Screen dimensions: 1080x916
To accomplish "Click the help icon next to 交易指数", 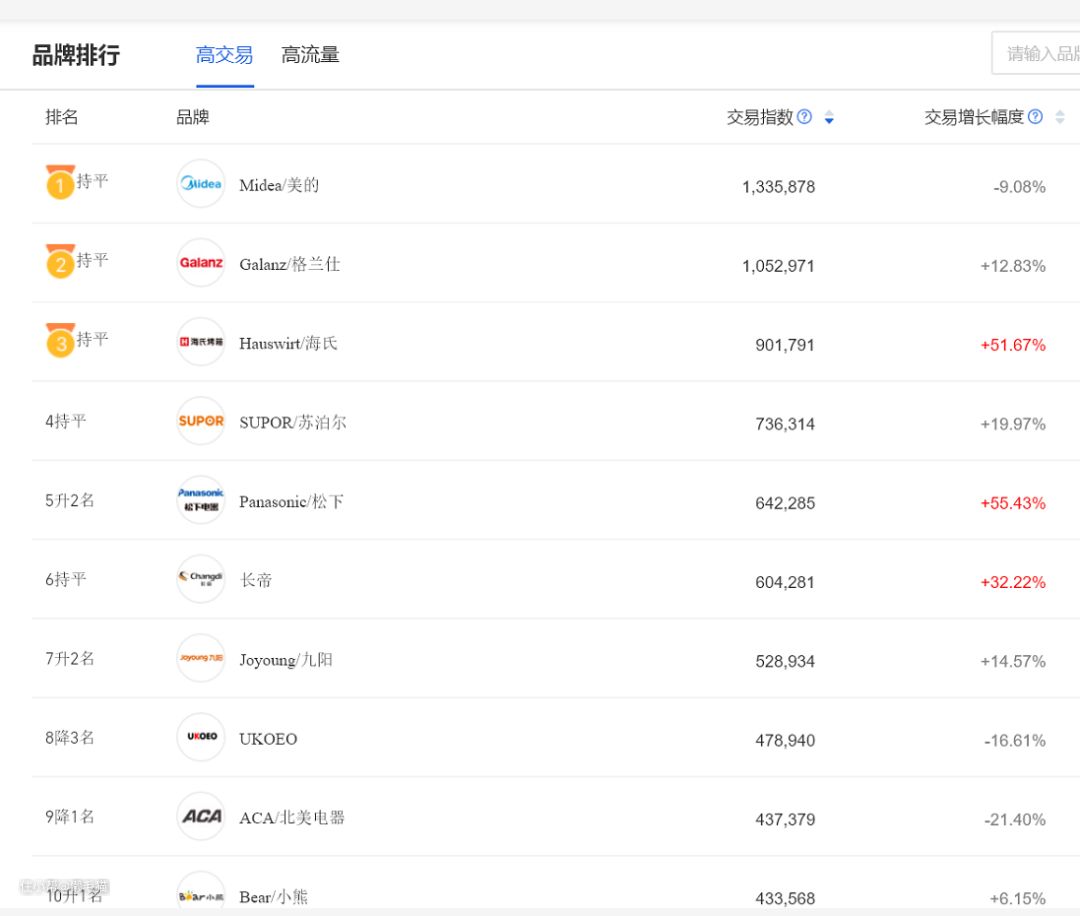I will tap(804, 117).
